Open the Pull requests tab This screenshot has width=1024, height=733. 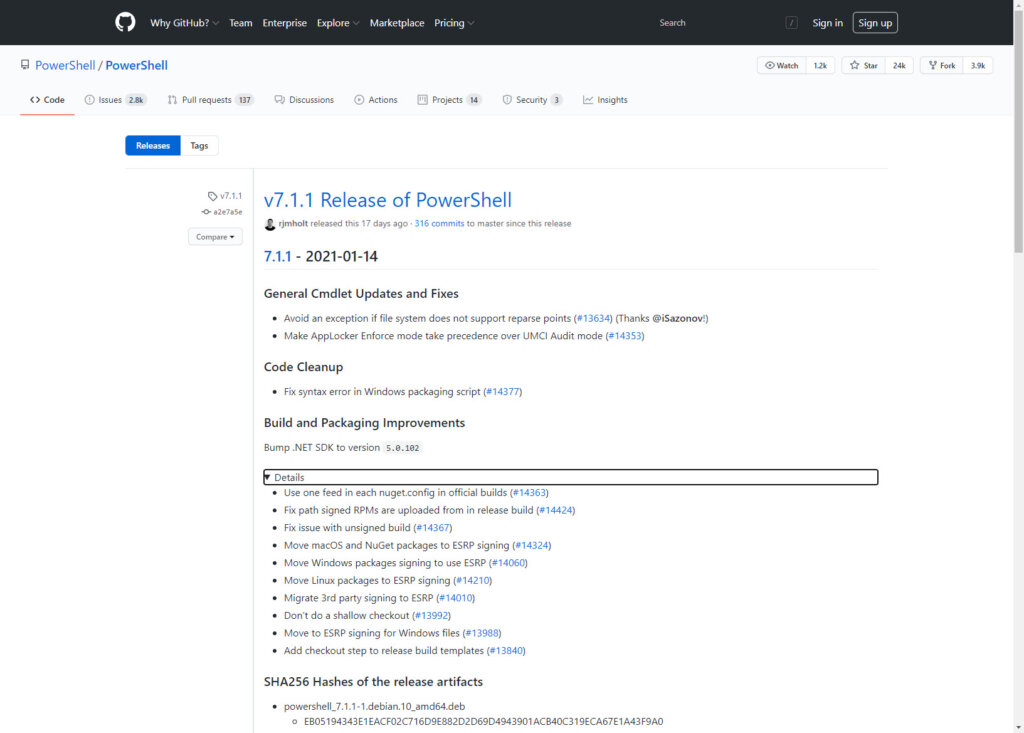pyautogui.click(x=210, y=100)
